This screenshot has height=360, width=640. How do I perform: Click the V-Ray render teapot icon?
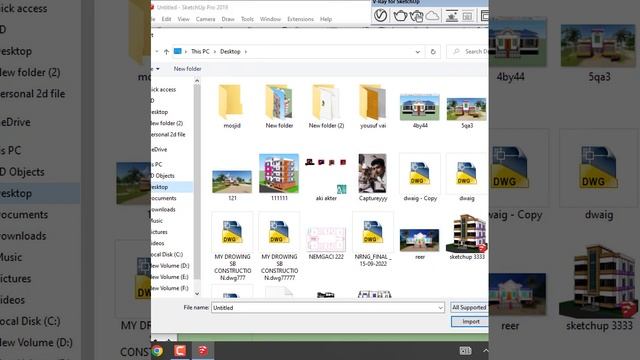click(400, 16)
